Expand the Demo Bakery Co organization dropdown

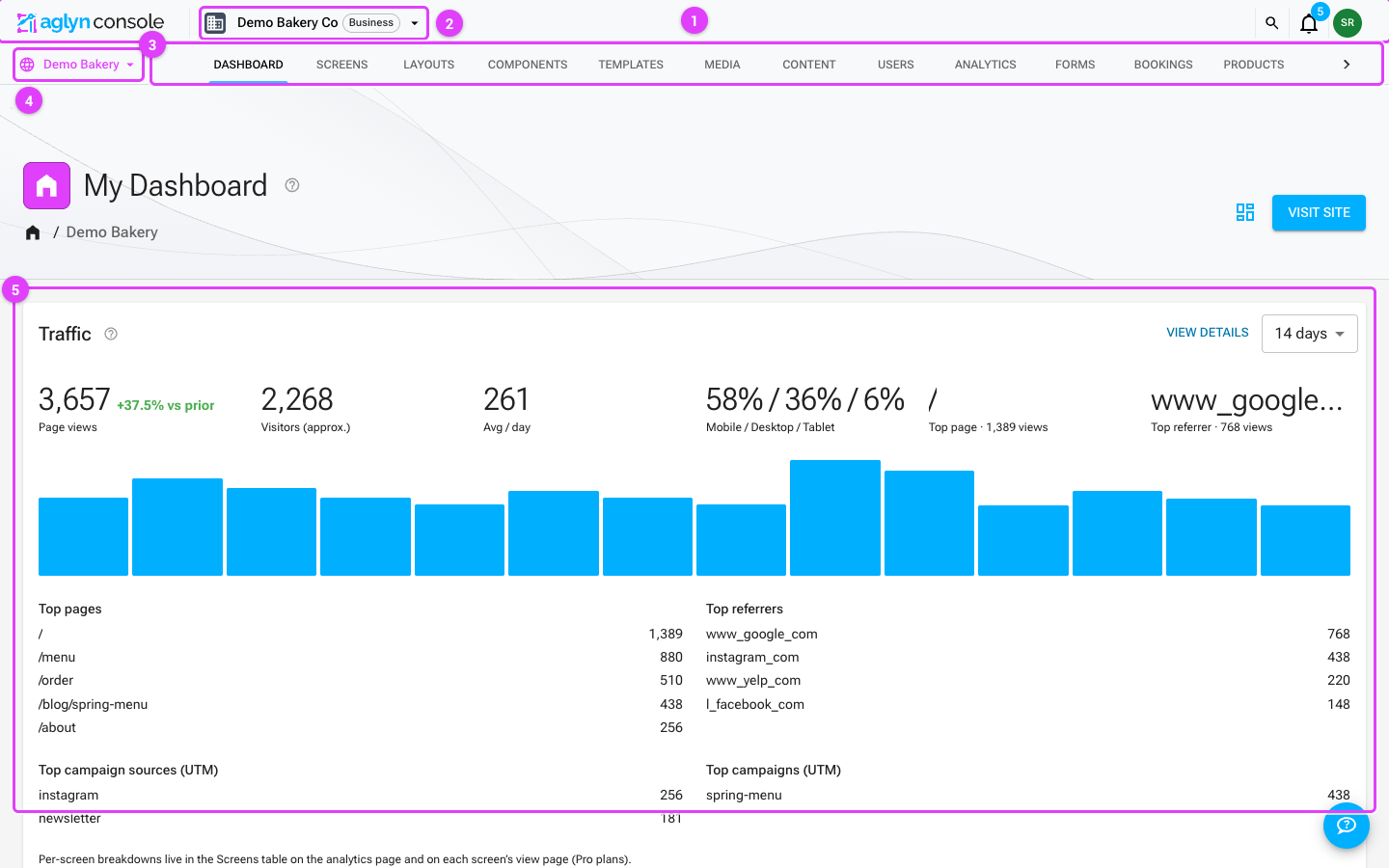415,23
